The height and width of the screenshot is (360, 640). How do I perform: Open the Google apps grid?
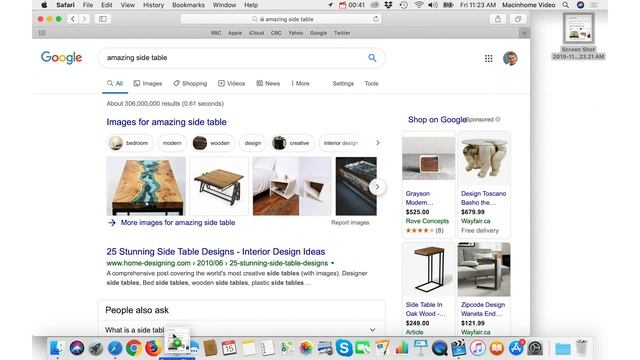(489, 58)
